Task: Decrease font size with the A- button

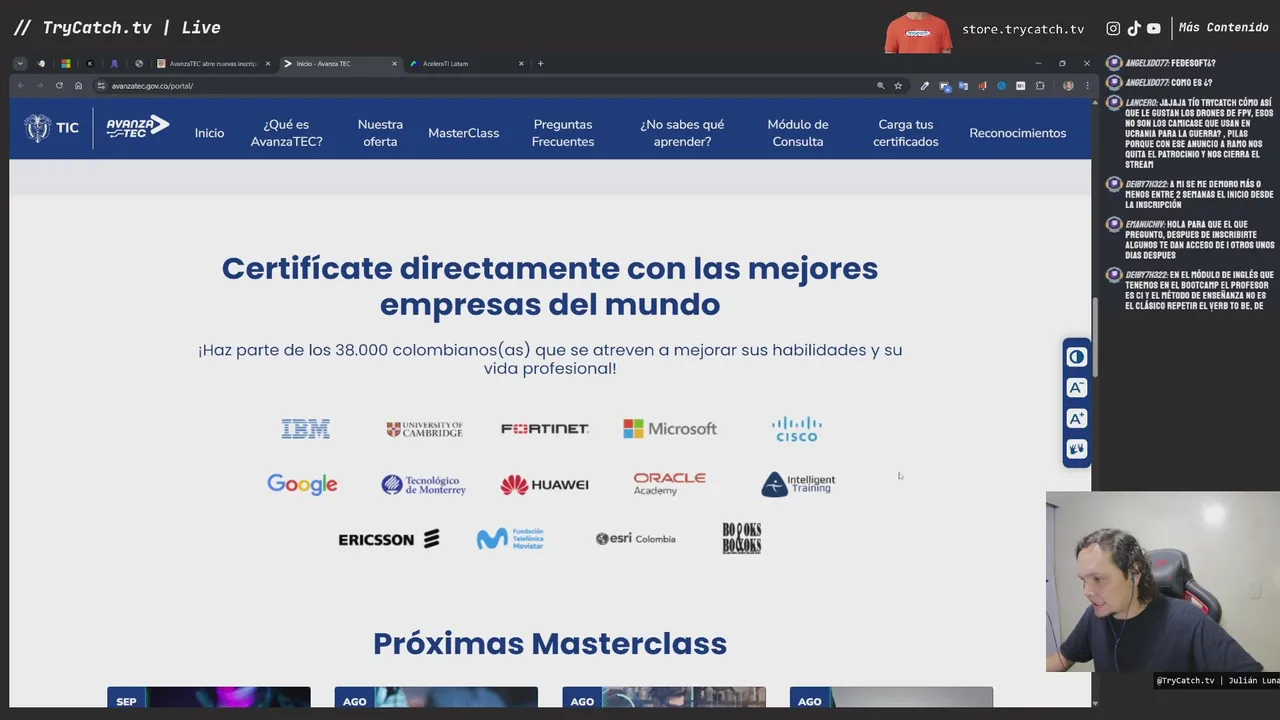Action: point(1076,388)
